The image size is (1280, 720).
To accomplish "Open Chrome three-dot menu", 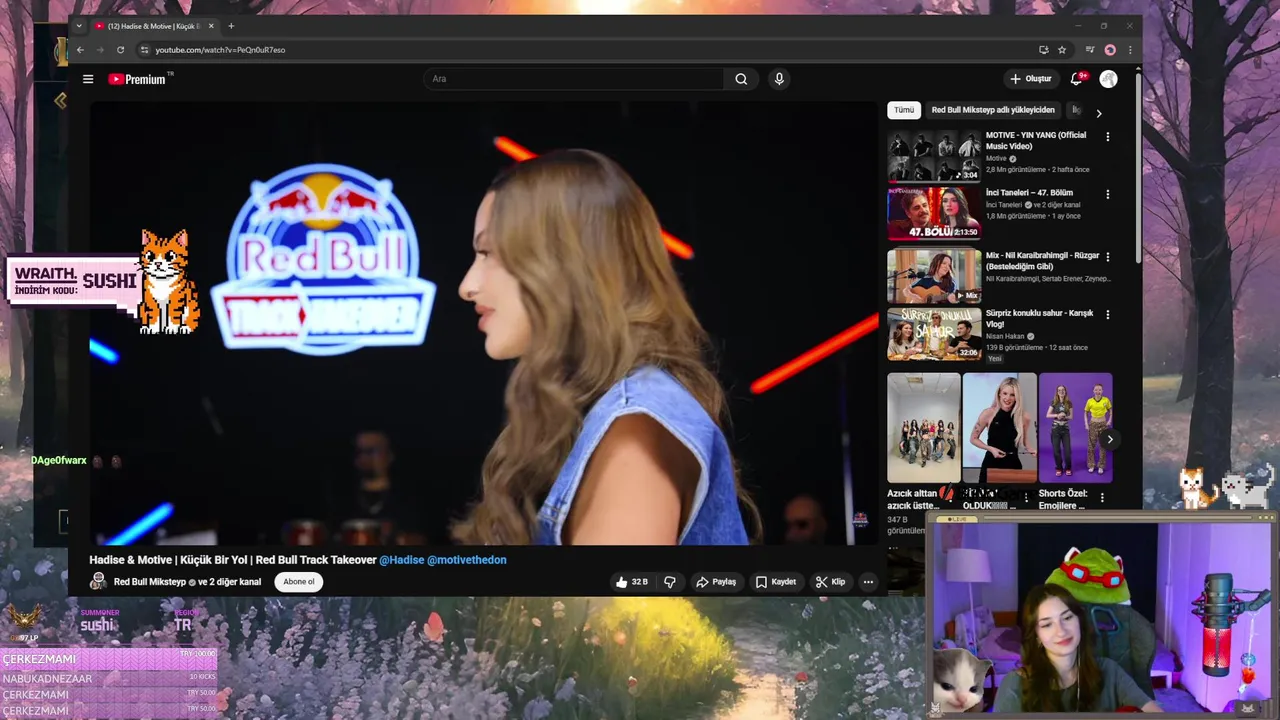I will [x=1130, y=50].
